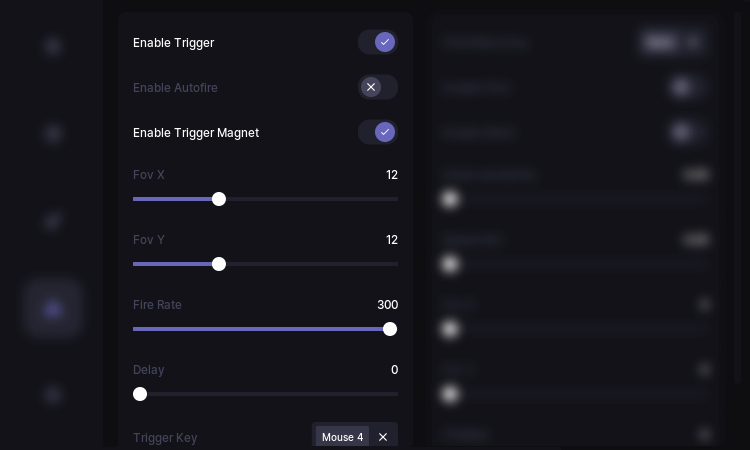Select the Delay slider knob

point(140,394)
